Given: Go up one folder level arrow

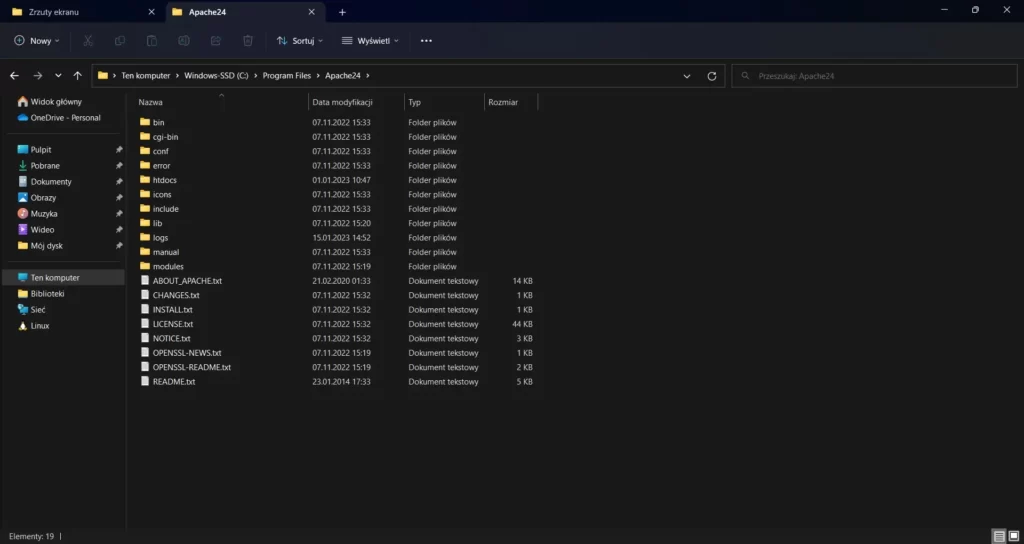Looking at the screenshot, I should click(78, 76).
